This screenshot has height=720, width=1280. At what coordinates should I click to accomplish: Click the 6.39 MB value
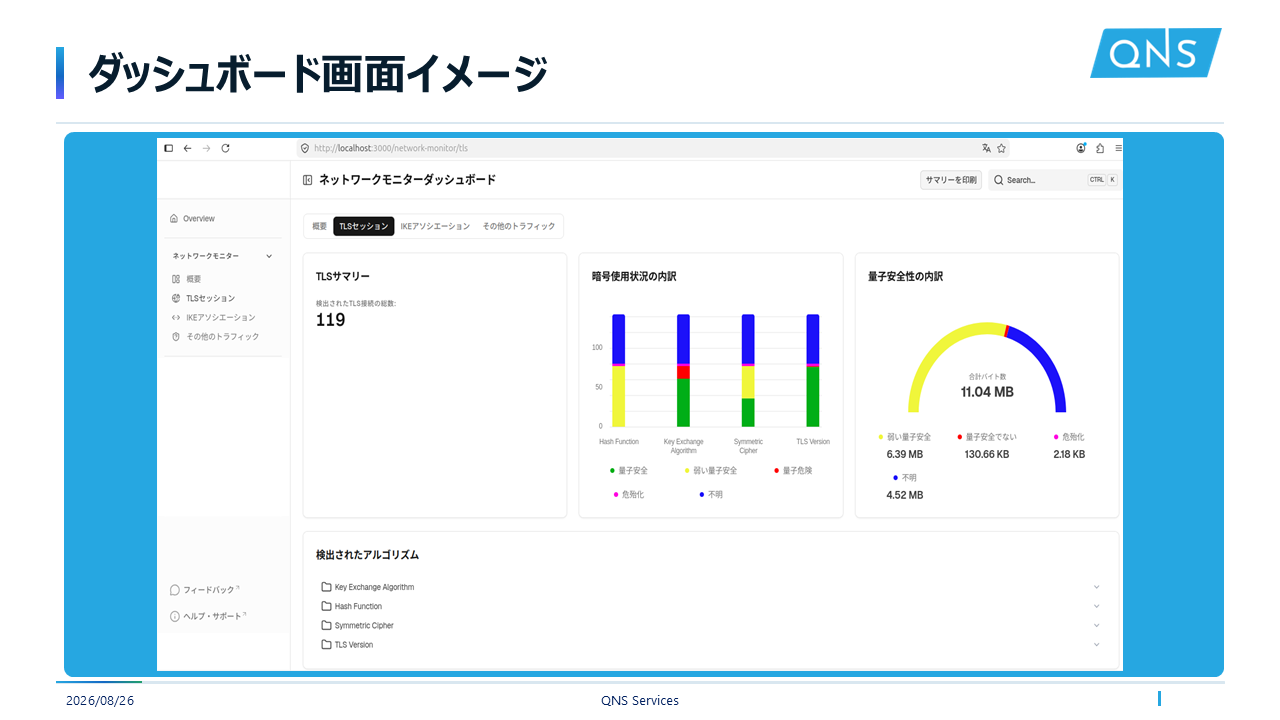point(905,454)
